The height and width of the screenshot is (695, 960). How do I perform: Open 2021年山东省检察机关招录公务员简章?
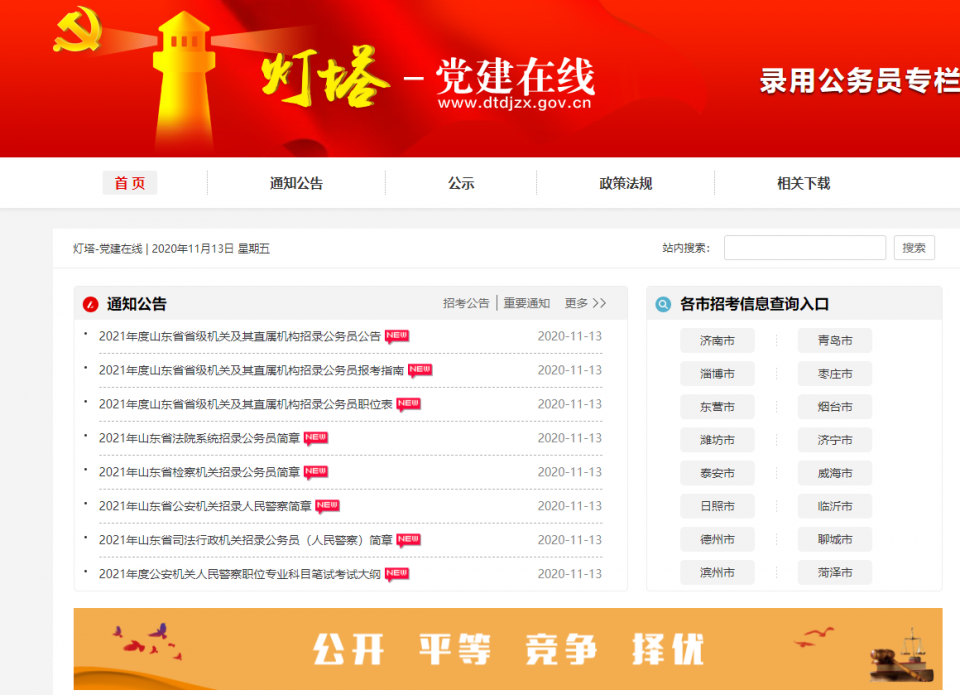pos(200,472)
